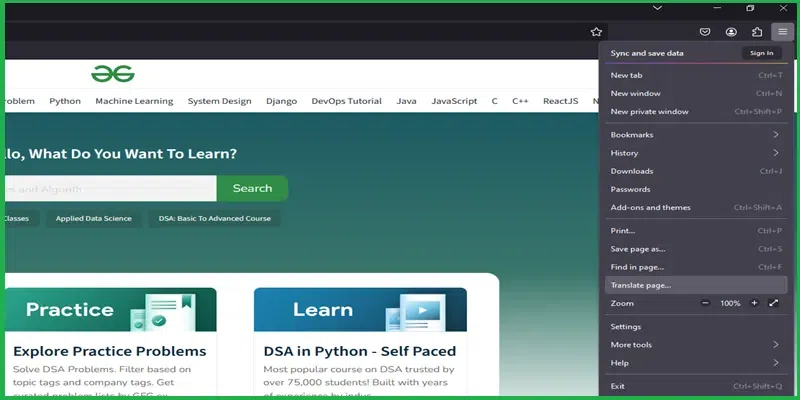
Task: Expand More tools submenu
Action: (696, 345)
